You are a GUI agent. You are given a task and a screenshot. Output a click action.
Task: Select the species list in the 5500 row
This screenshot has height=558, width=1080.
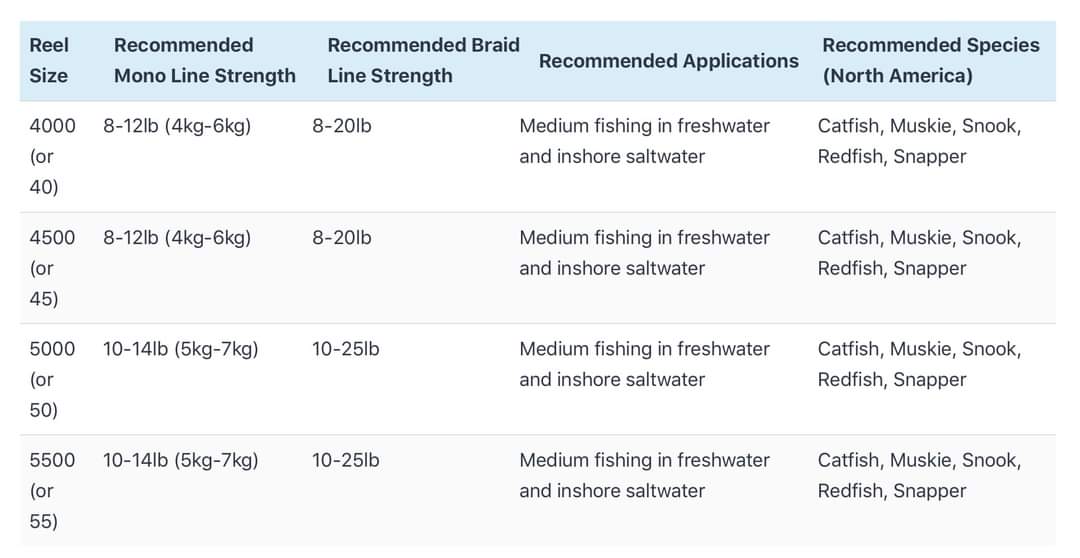click(920, 475)
